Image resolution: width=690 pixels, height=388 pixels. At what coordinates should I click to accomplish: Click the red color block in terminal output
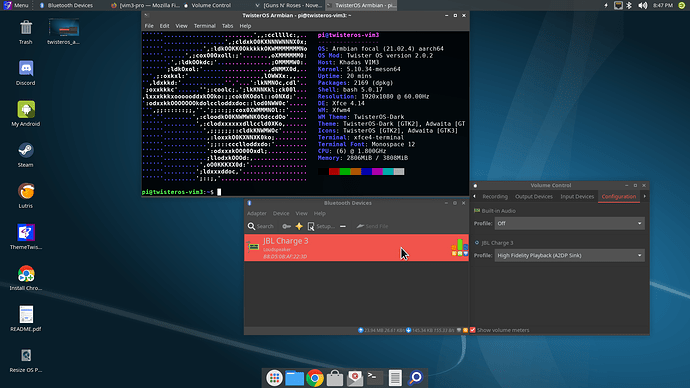pyautogui.click(x=334, y=172)
